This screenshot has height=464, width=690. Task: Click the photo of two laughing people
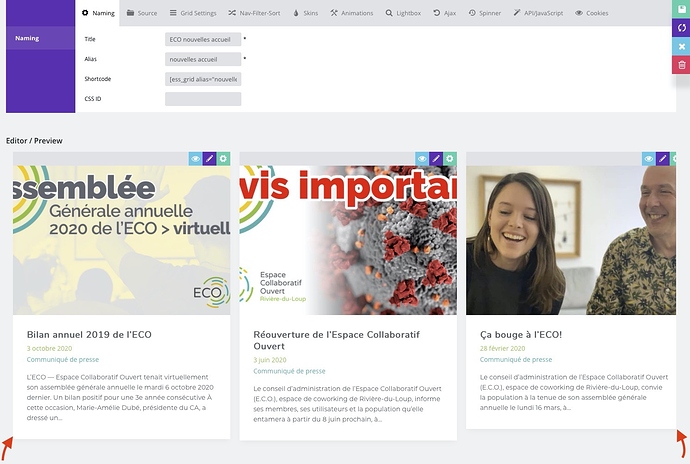(x=571, y=240)
